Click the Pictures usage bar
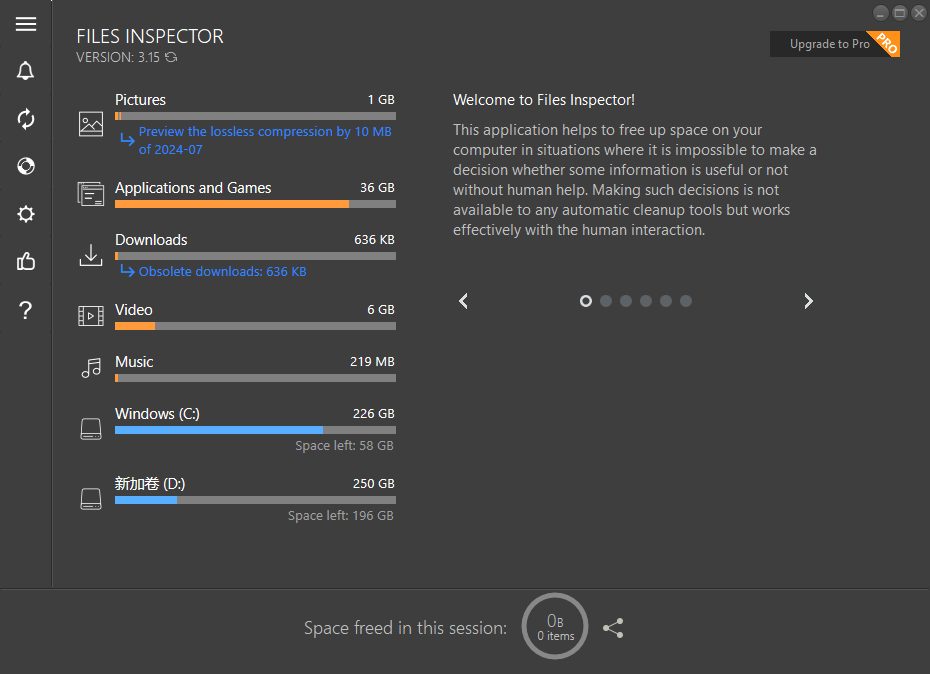The image size is (930, 674). click(255, 116)
